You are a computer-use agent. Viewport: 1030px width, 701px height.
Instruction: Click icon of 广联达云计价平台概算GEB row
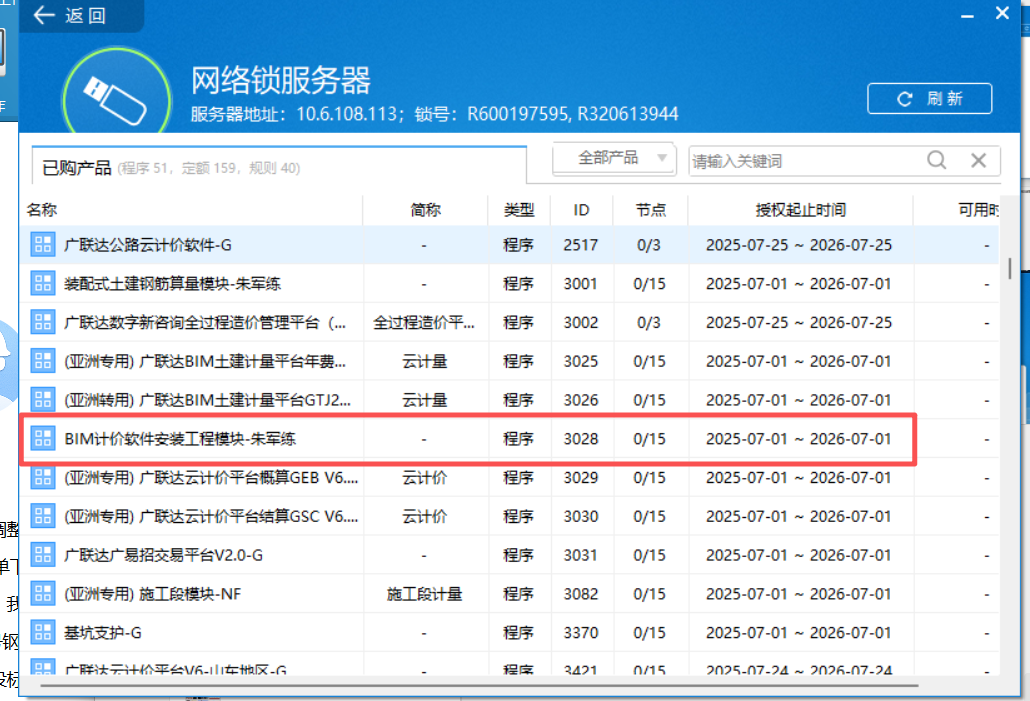pyautogui.click(x=43, y=477)
